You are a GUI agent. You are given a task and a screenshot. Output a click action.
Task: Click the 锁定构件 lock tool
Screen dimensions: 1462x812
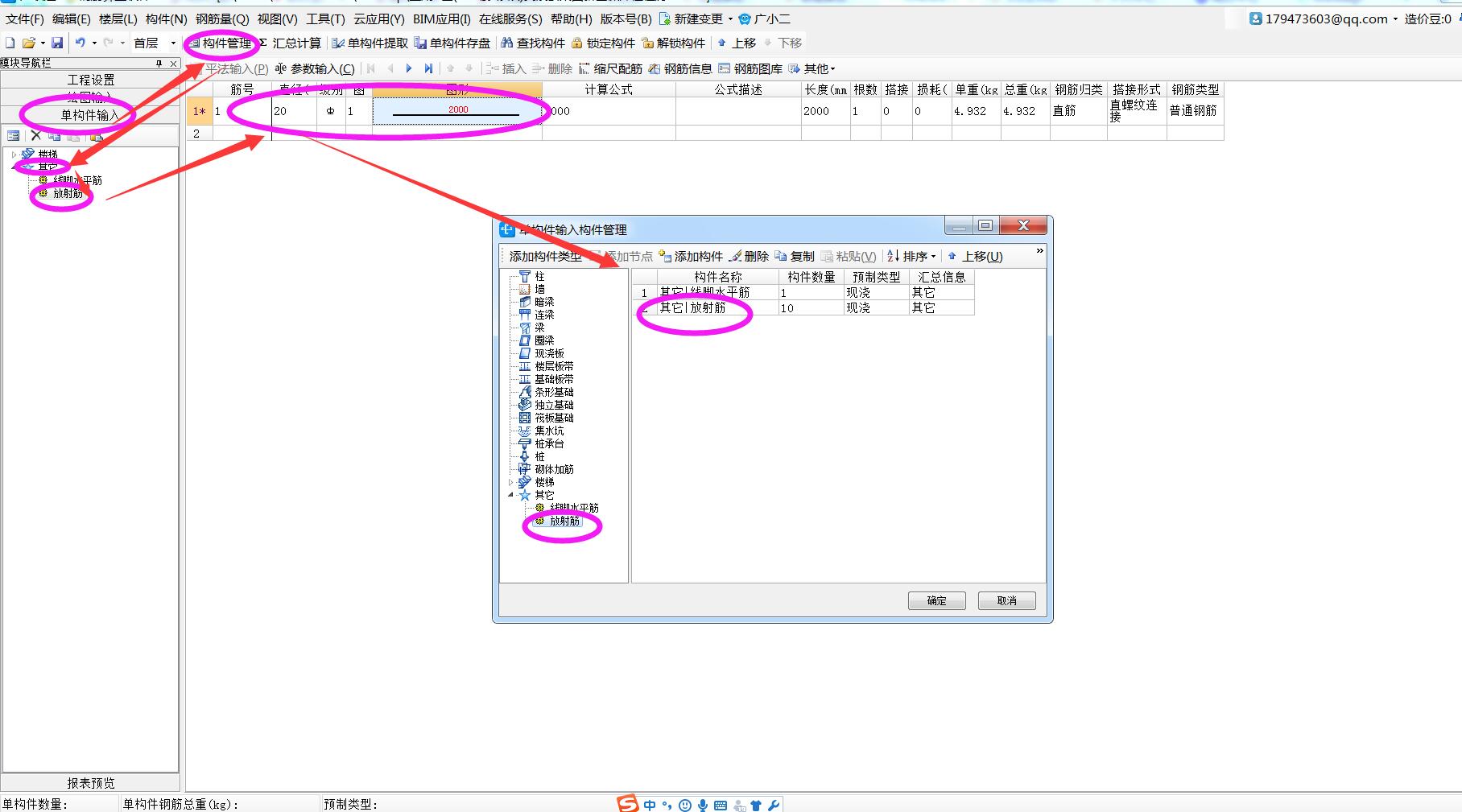coord(603,43)
